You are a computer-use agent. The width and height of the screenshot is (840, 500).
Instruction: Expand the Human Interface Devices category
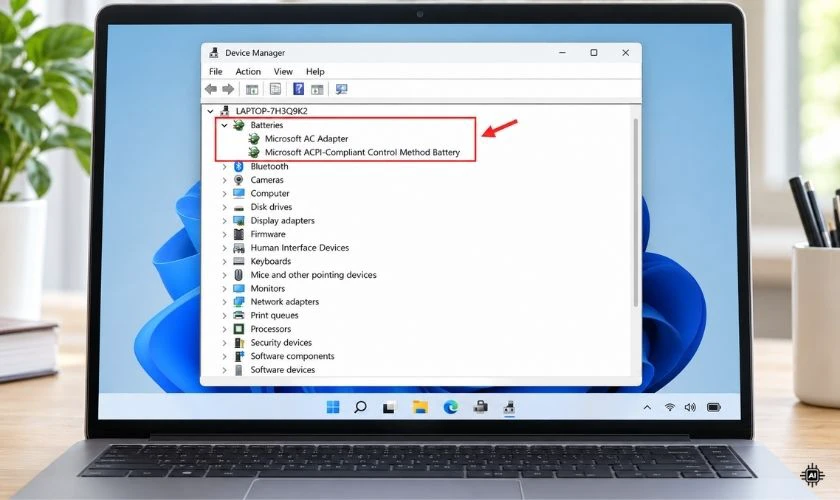coord(224,248)
